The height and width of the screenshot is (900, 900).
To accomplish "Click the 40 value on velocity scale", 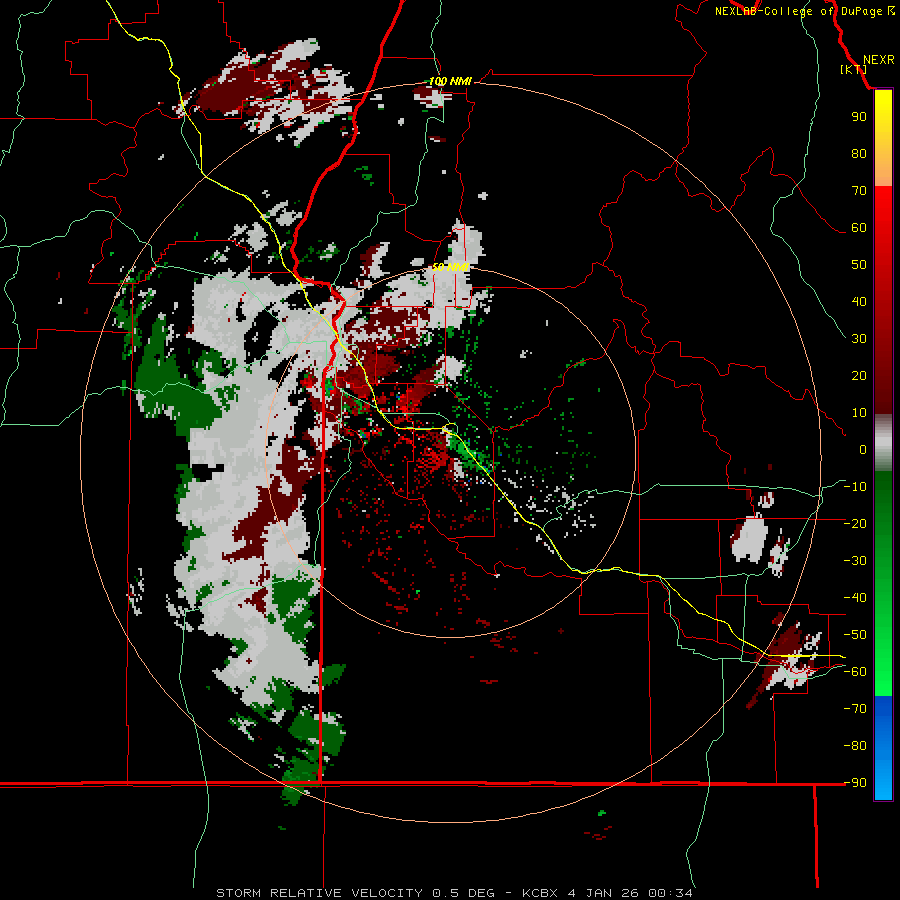I will pos(859,302).
